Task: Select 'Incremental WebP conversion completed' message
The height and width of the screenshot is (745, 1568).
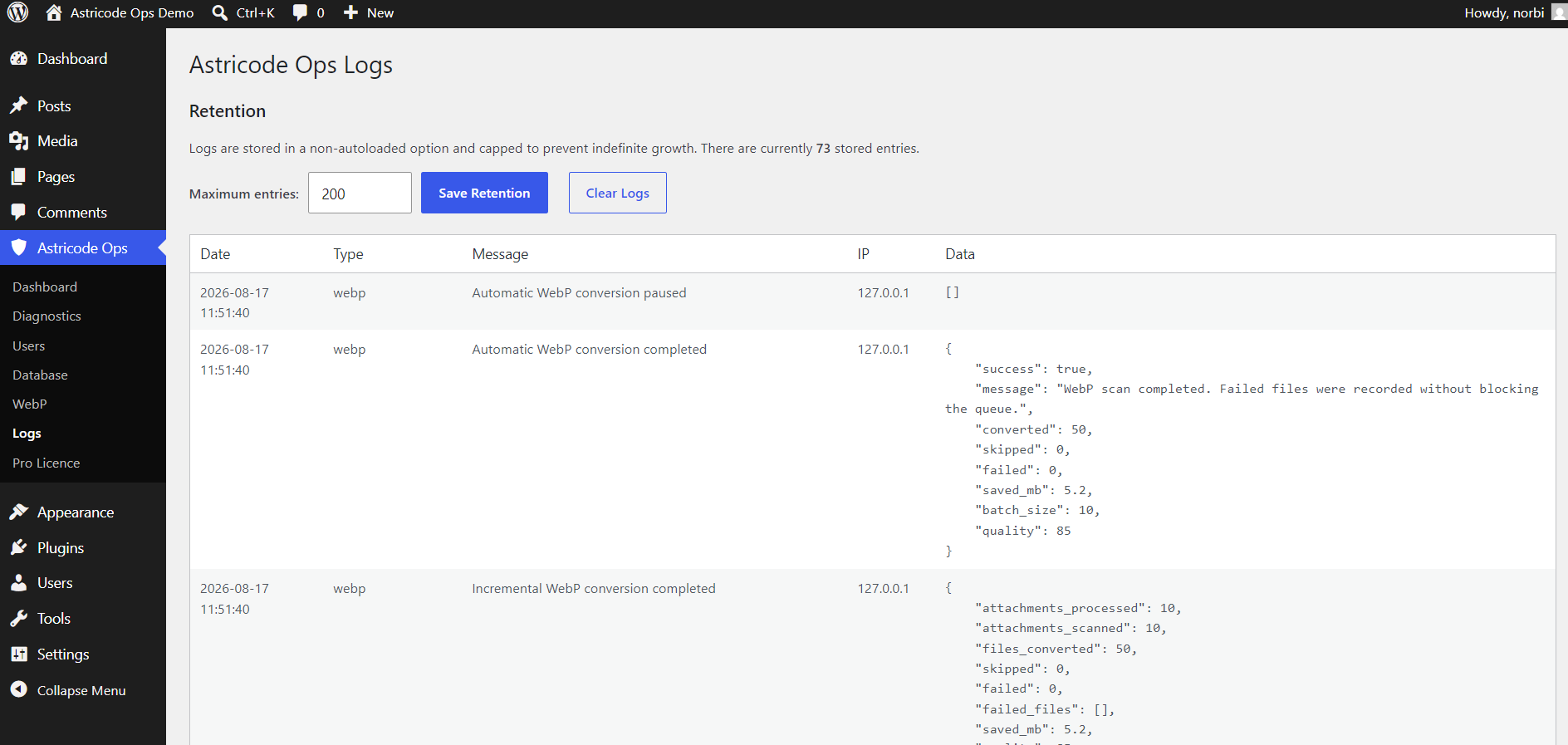Action: [593, 589]
